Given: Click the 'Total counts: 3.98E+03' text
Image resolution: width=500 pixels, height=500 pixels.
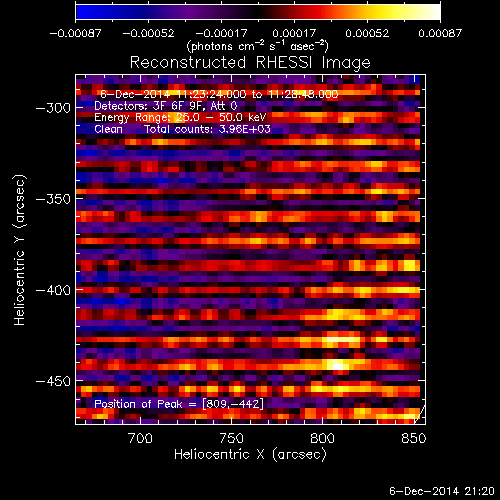Looking at the screenshot, I should pos(207,129).
